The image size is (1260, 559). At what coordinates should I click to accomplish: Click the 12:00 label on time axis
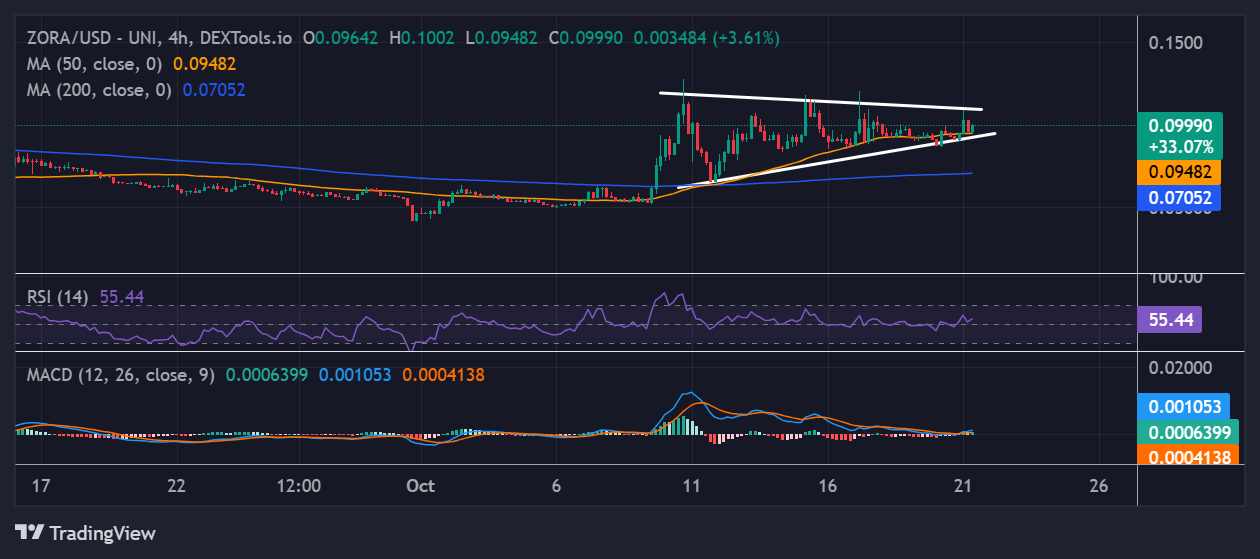coord(299,486)
